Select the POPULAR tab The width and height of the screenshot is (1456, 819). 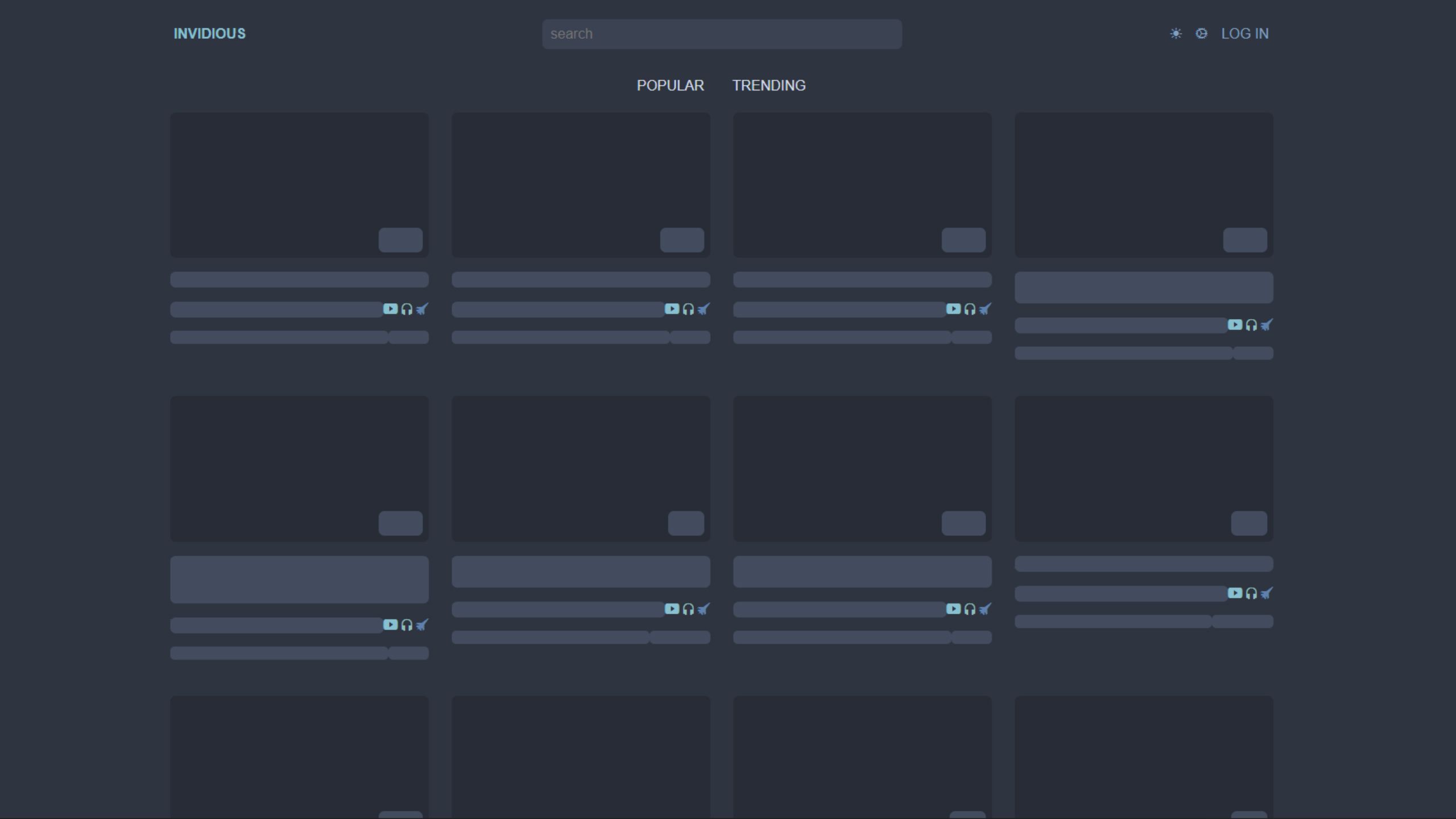(x=670, y=85)
